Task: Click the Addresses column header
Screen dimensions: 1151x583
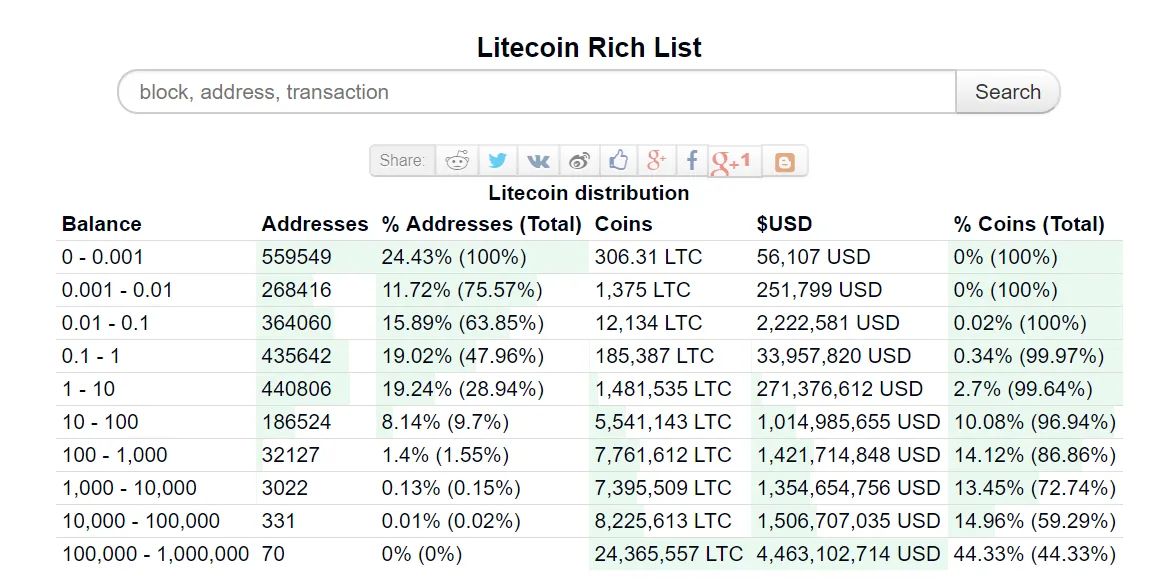Action: tap(315, 224)
